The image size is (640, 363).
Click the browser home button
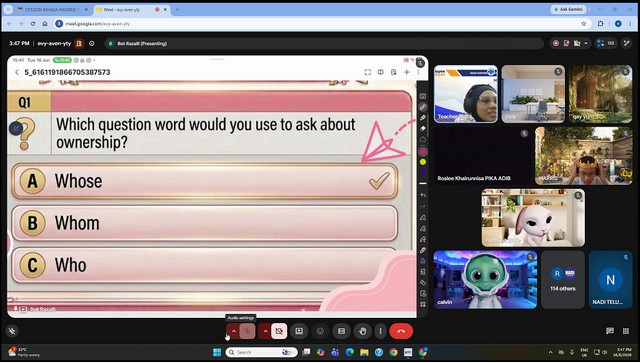coord(44,24)
